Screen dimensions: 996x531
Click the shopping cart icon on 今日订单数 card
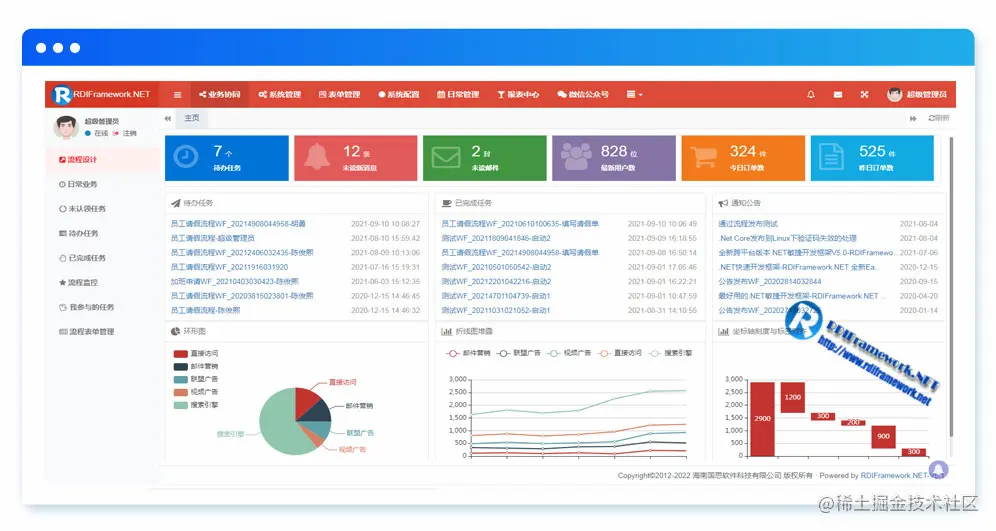tap(704, 156)
